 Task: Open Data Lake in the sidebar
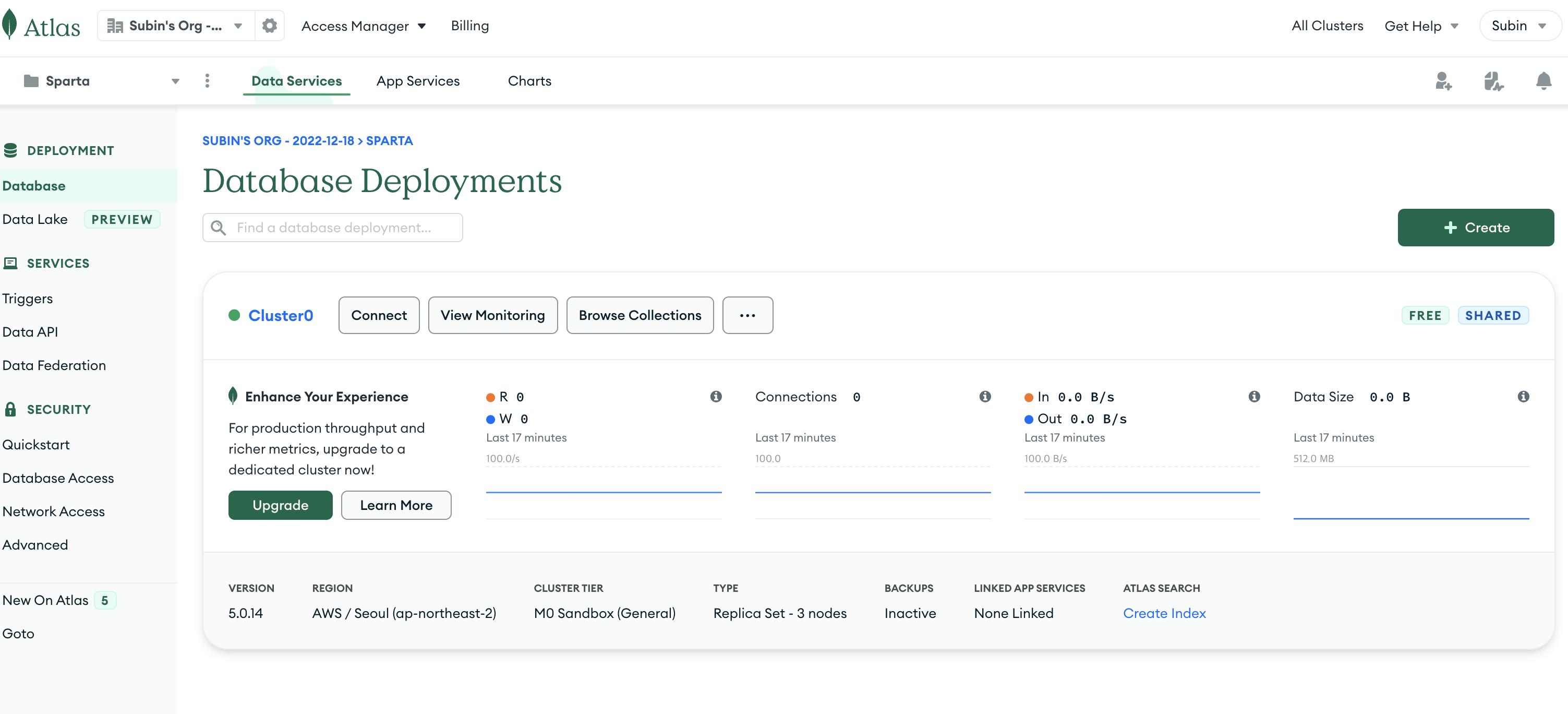pos(35,219)
